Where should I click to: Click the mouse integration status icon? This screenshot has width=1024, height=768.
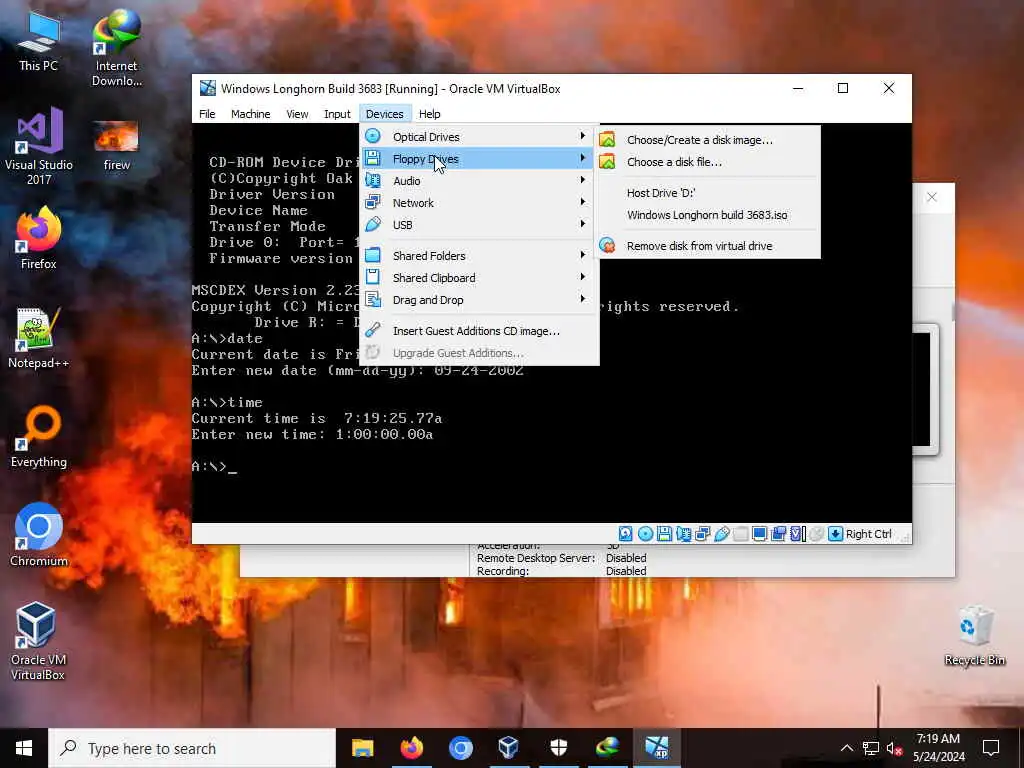(816, 534)
